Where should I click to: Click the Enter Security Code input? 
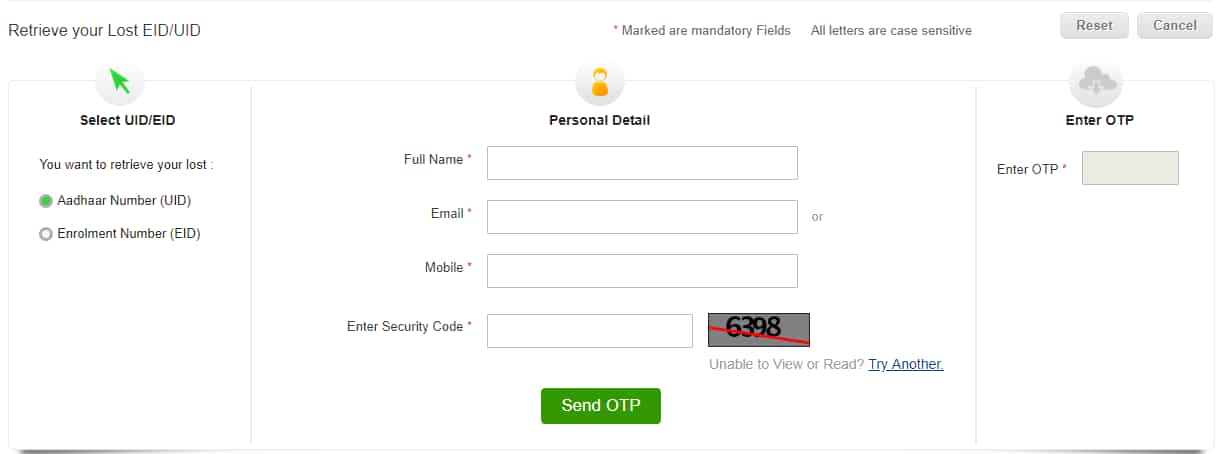pos(590,331)
